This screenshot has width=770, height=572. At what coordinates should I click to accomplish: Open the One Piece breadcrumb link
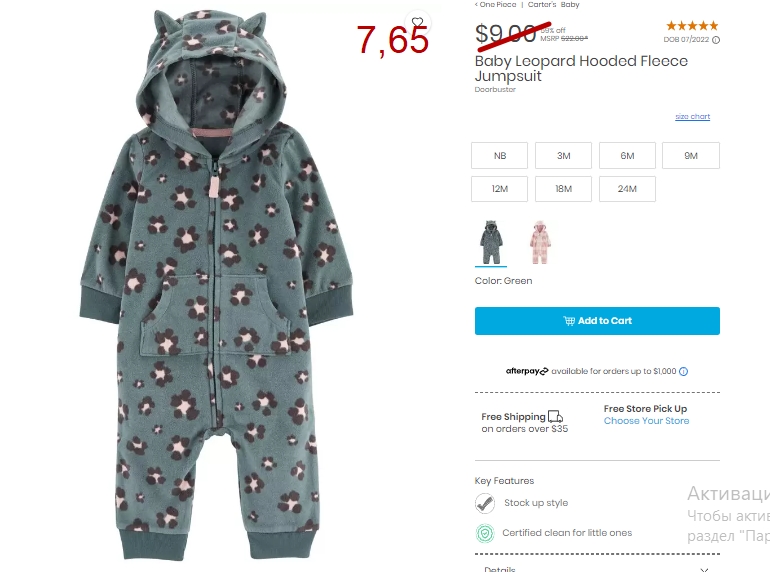click(x=495, y=4)
